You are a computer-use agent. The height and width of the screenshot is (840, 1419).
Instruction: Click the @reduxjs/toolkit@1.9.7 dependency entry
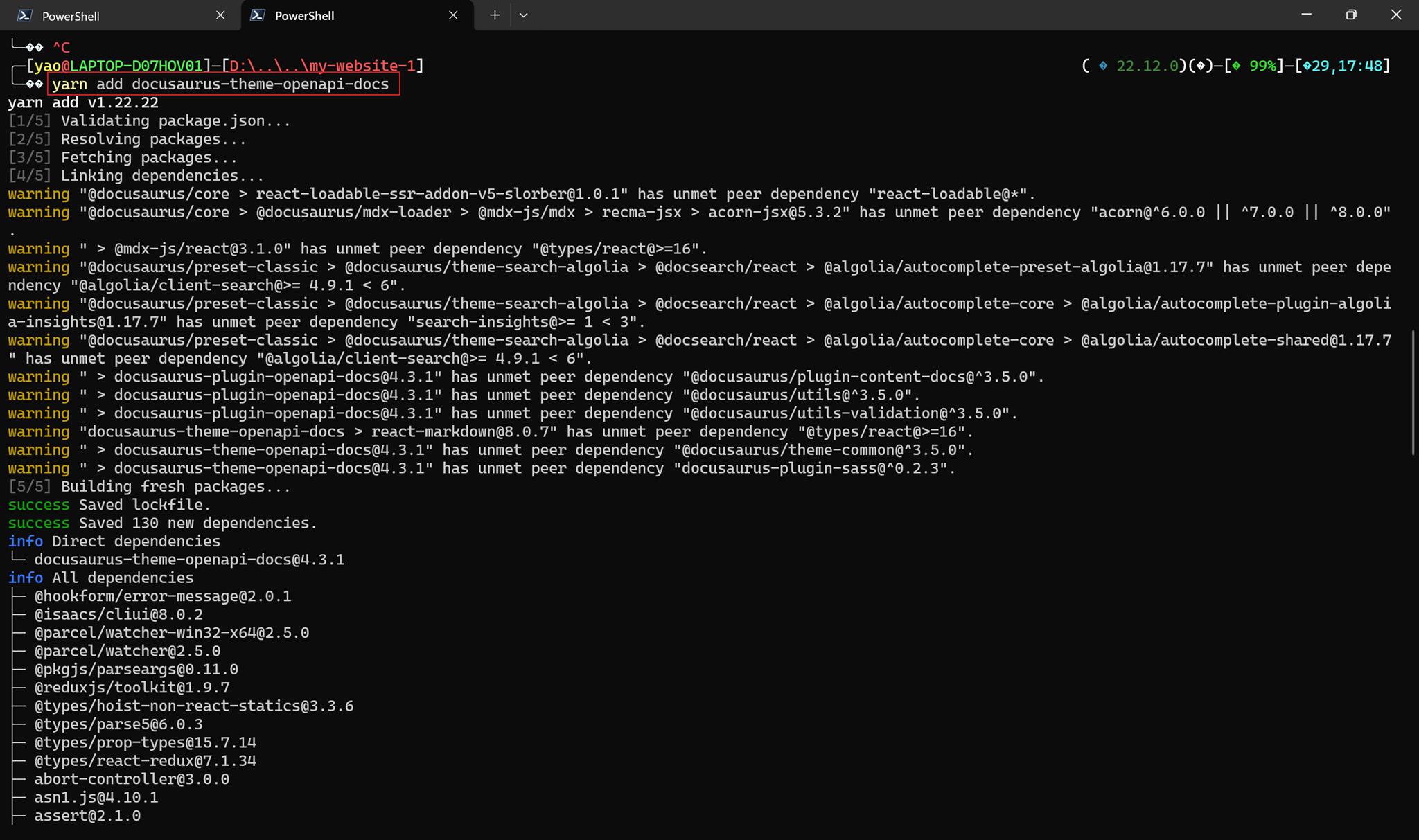pyautogui.click(x=132, y=688)
